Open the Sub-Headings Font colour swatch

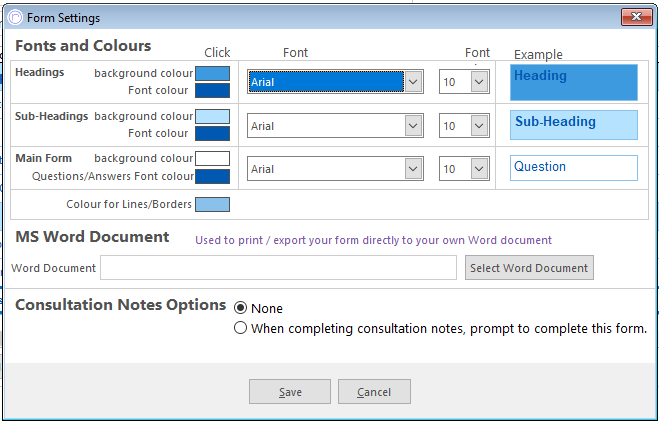(x=212, y=133)
